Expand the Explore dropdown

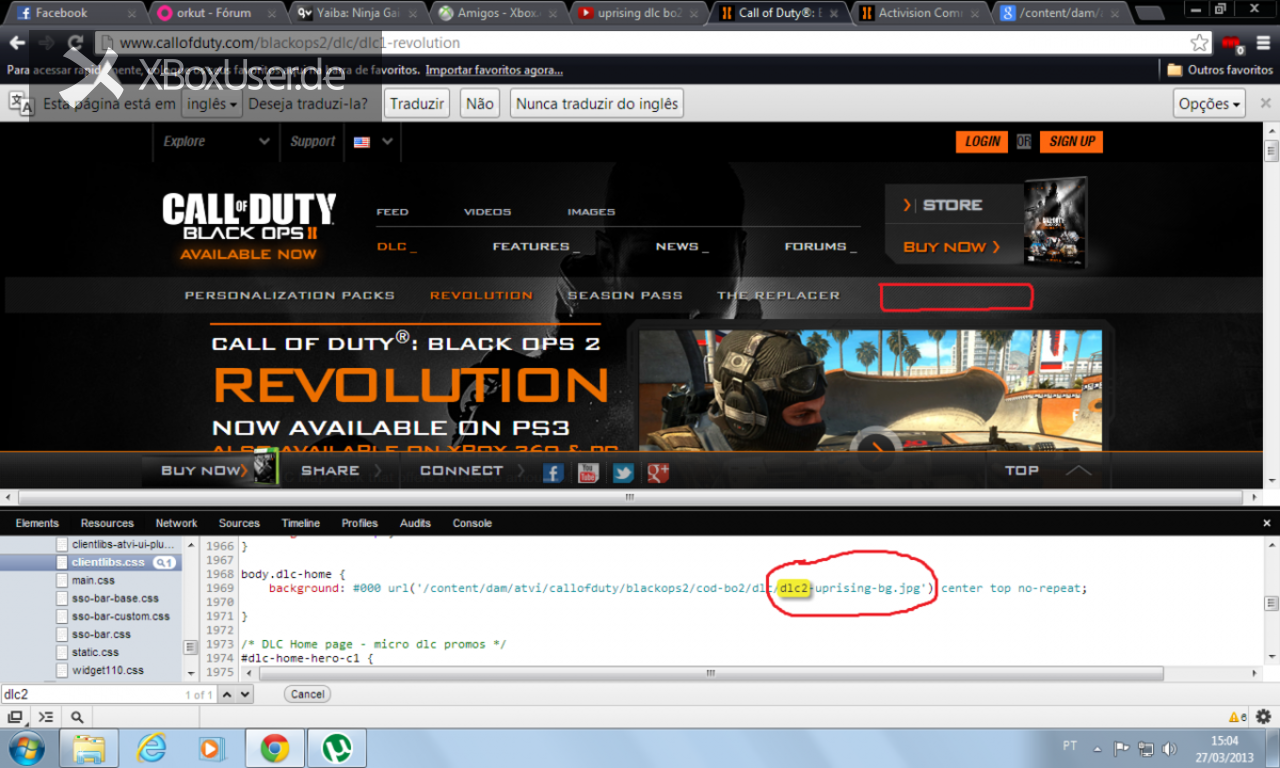(216, 142)
